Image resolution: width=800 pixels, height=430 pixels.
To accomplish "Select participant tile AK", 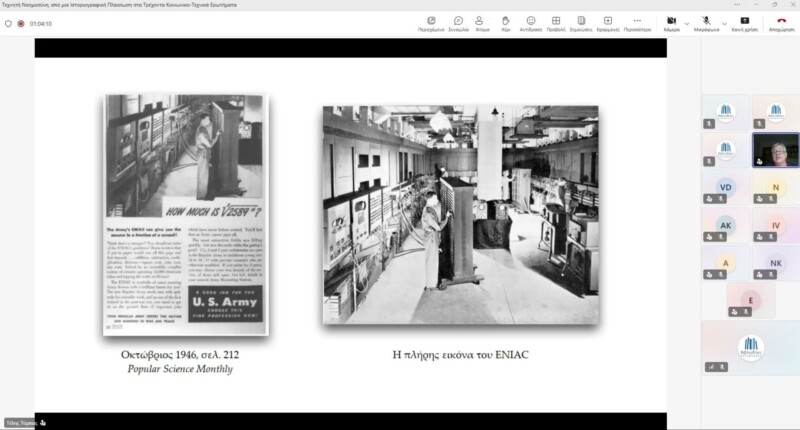I will [x=725, y=226].
